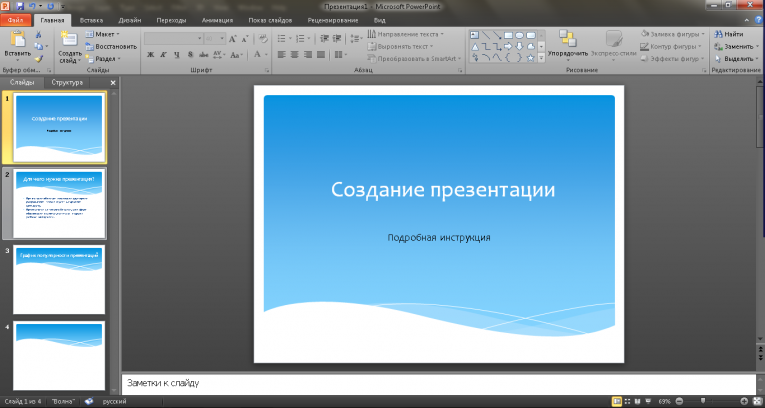Toggle bold Ж formatting
Viewport: 765px width, 408px height.
click(x=151, y=55)
